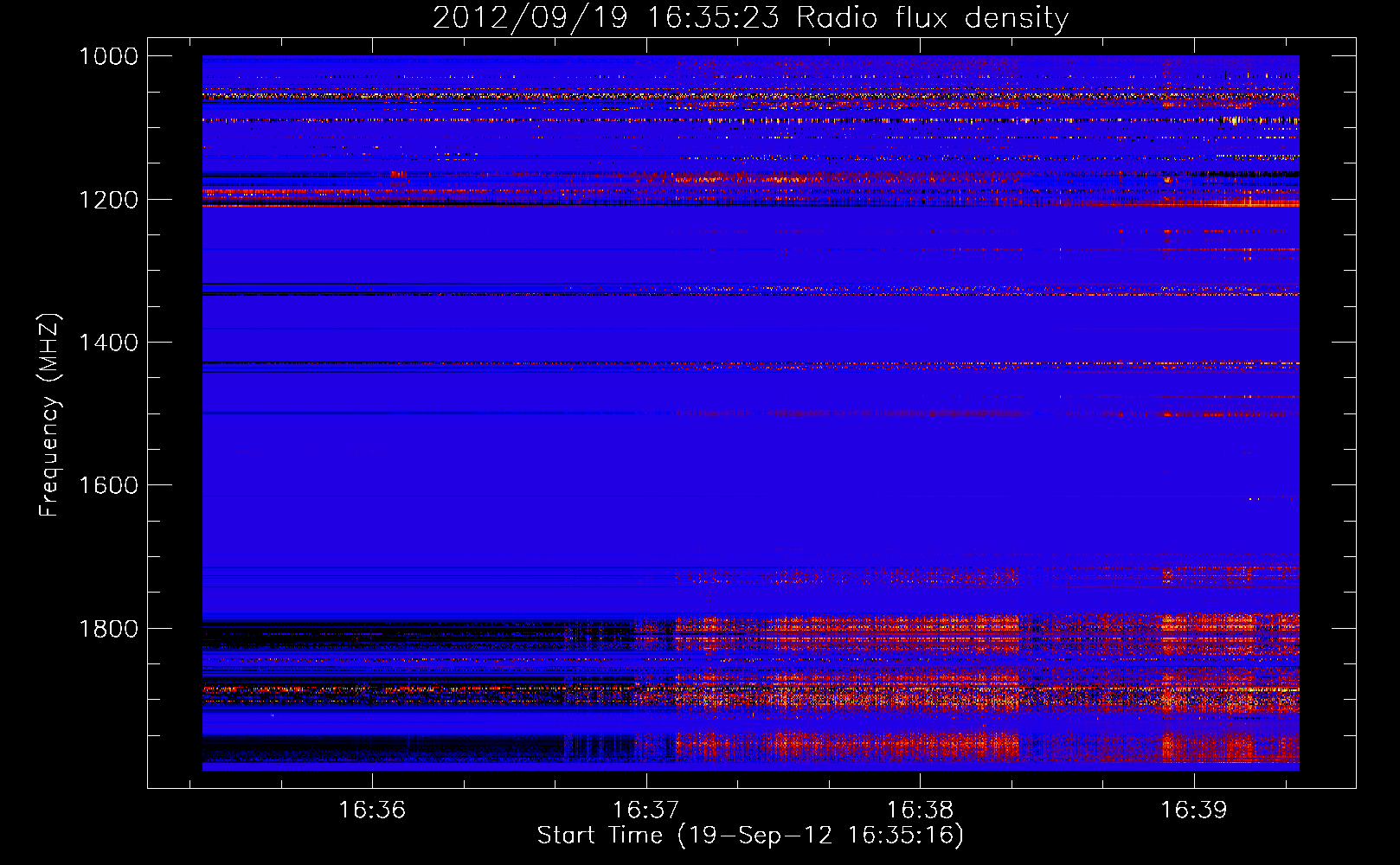Click the '1200' frequency axis label
The width and height of the screenshot is (1400, 865).
(108, 200)
